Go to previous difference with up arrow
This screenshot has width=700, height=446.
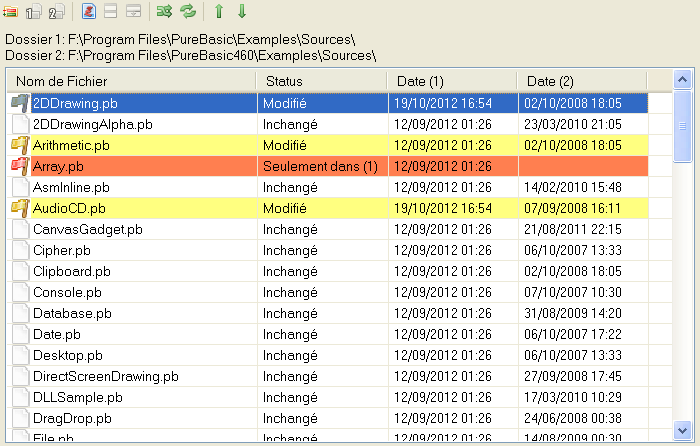(x=219, y=12)
